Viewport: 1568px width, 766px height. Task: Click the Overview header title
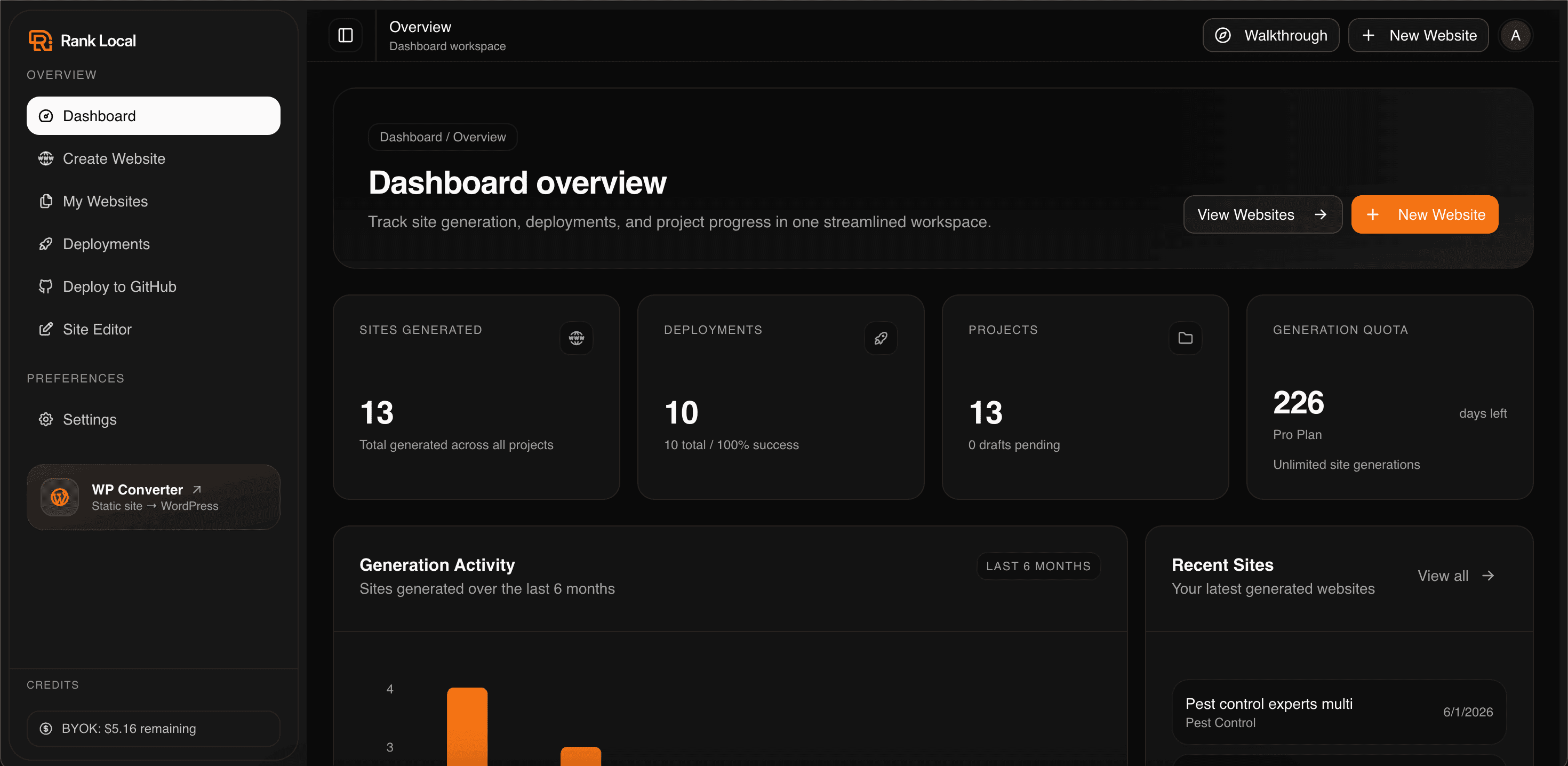coord(420,27)
